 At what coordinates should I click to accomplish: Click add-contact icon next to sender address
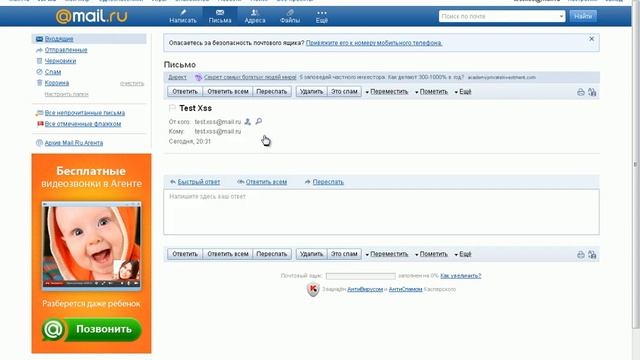(247, 122)
